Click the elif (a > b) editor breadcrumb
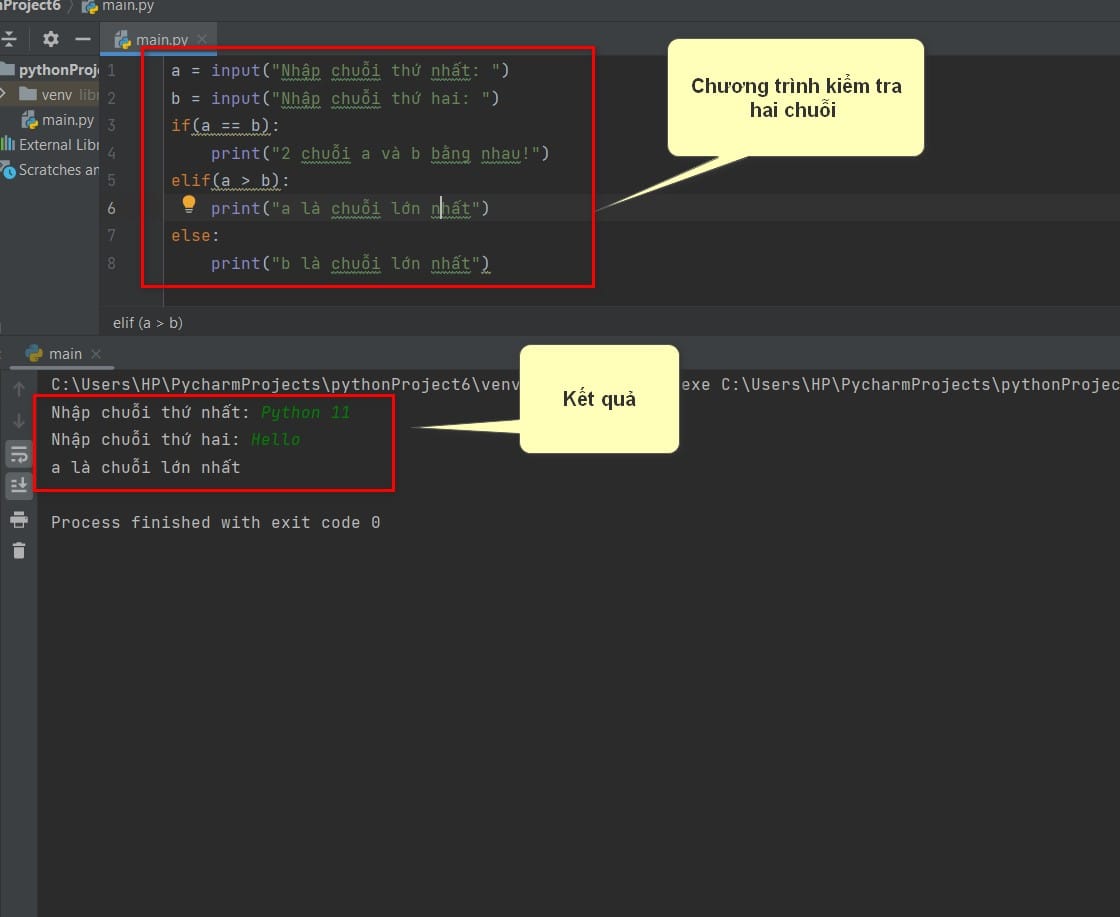This screenshot has width=1120, height=917. point(148,323)
